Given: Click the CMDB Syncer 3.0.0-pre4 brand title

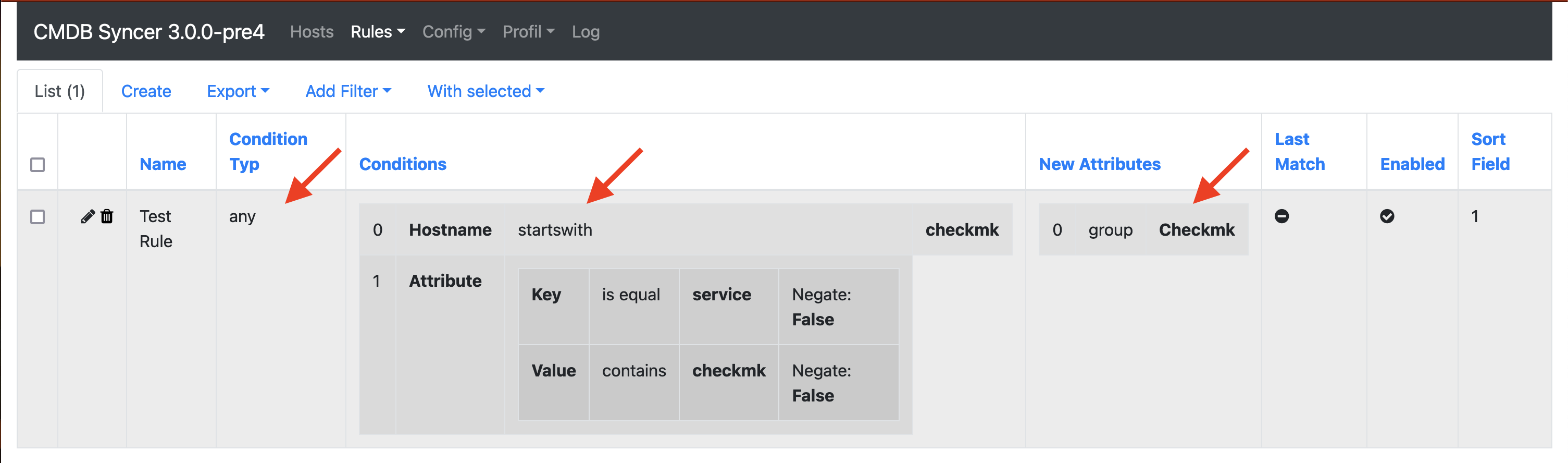Looking at the screenshot, I should [149, 32].
